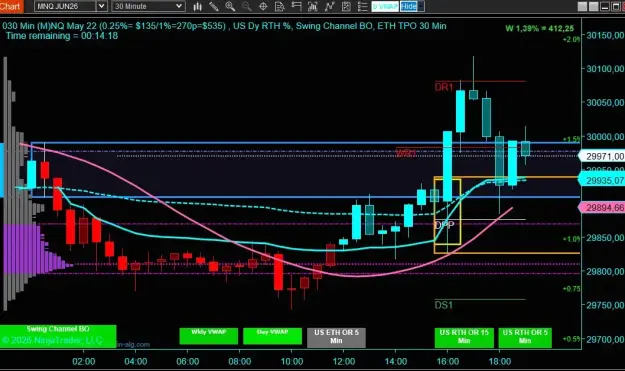The image size is (625, 371).
Task: Open the bar chart style icon
Action: pos(197,6)
